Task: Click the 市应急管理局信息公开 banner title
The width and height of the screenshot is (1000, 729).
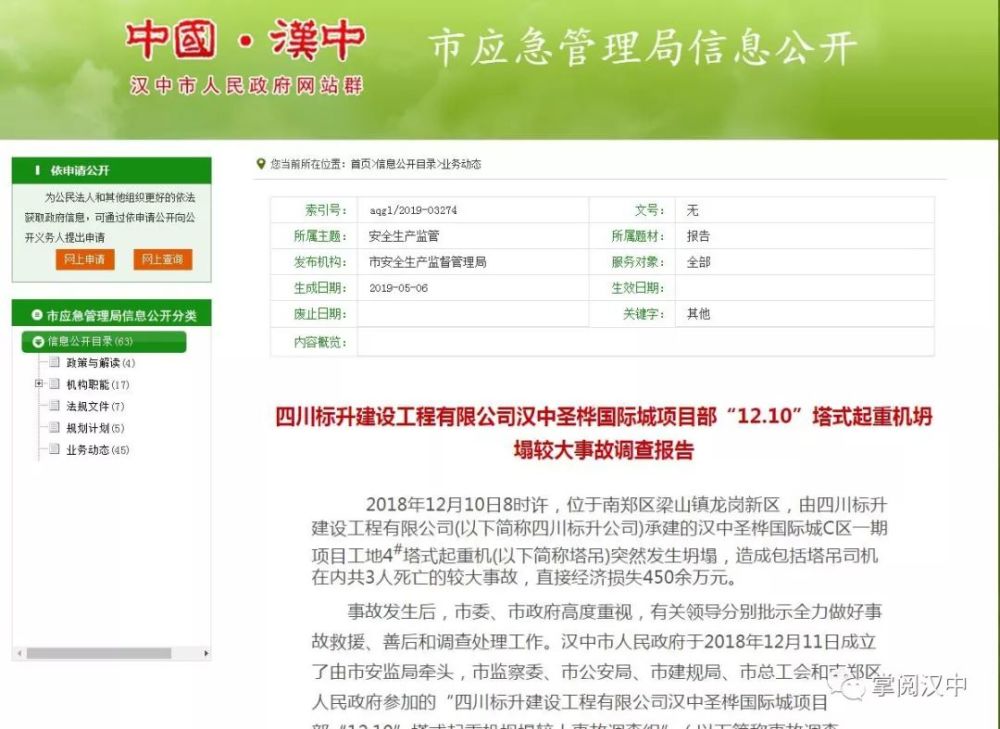Action: coord(643,47)
